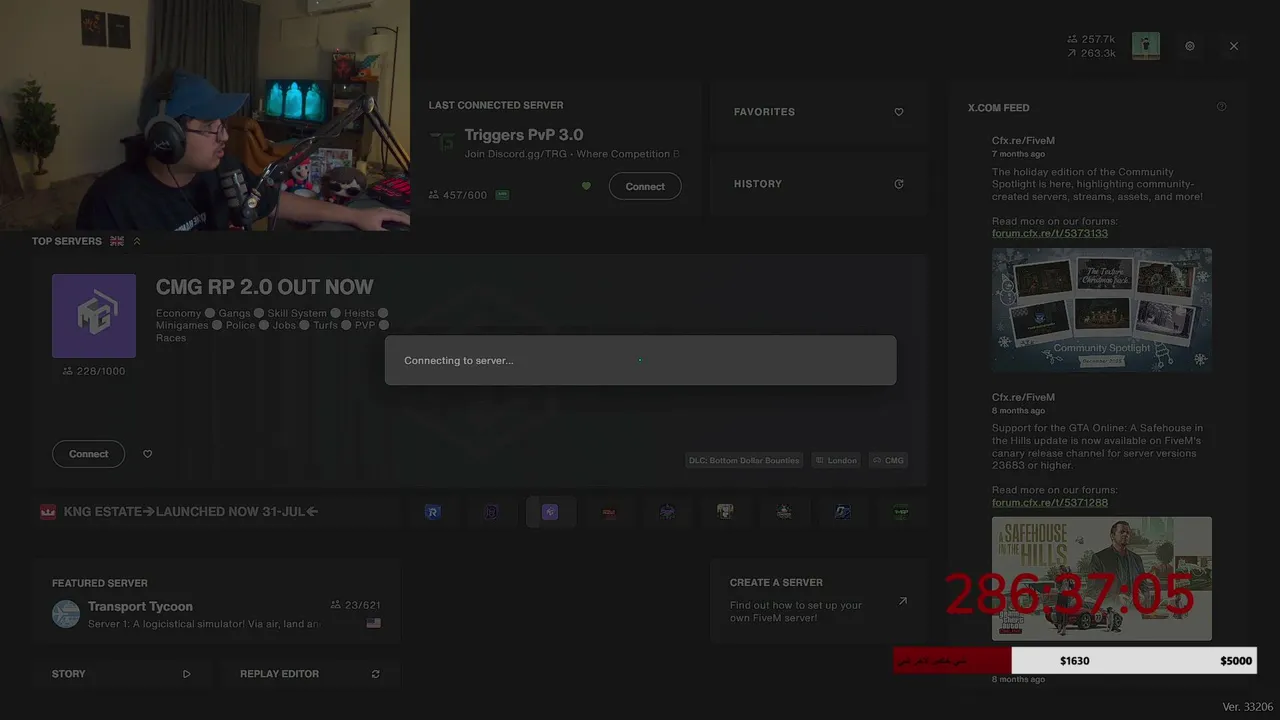Select the blue R server icon
The height and width of the screenshot is (720, 1280).
(433, 512)
